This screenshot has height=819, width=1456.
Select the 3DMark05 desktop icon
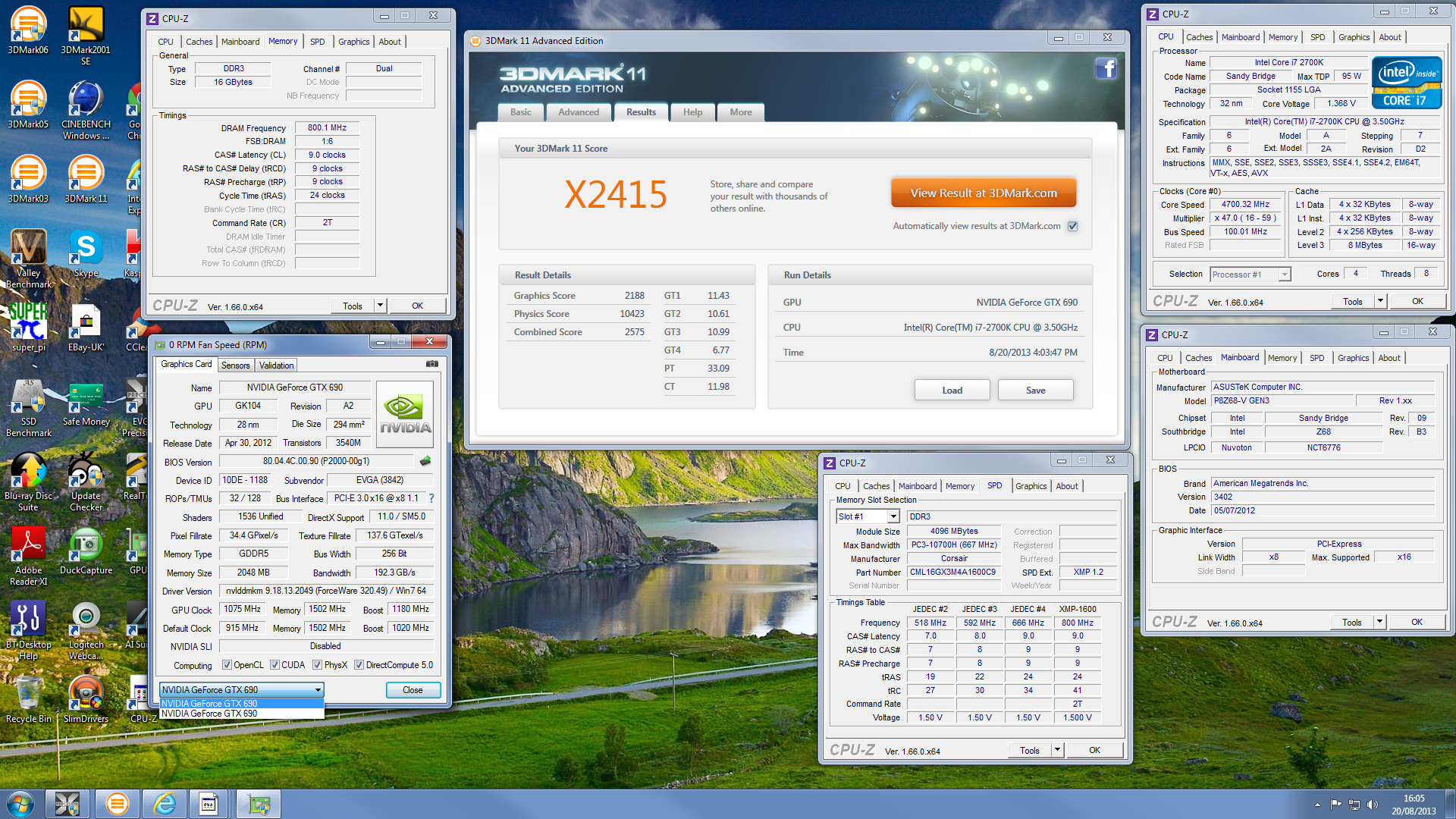pyautogui.click(x=28, y=105)
